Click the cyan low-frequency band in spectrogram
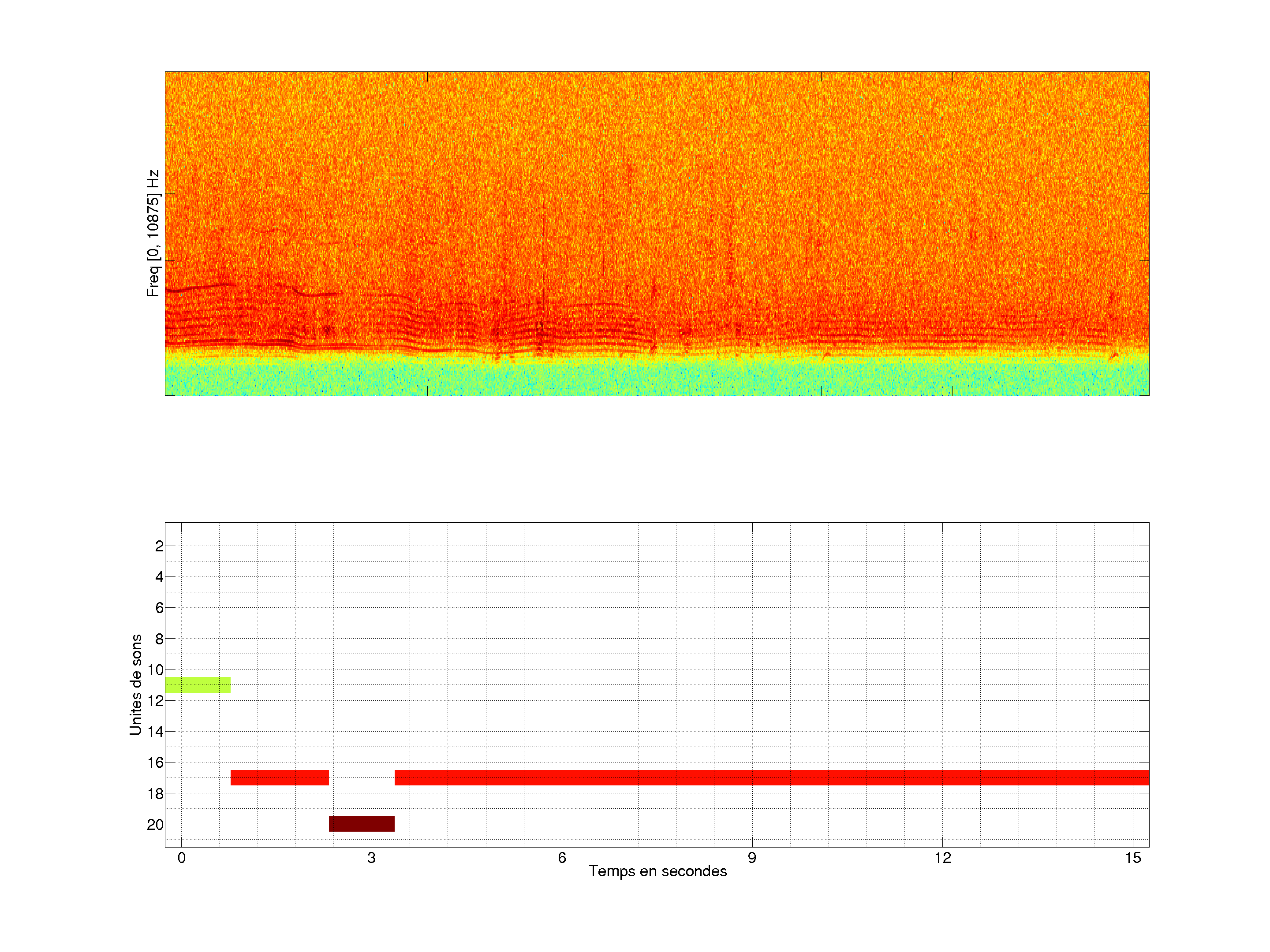This screenshot has height=952, width=1270. [x=656, y=379]
